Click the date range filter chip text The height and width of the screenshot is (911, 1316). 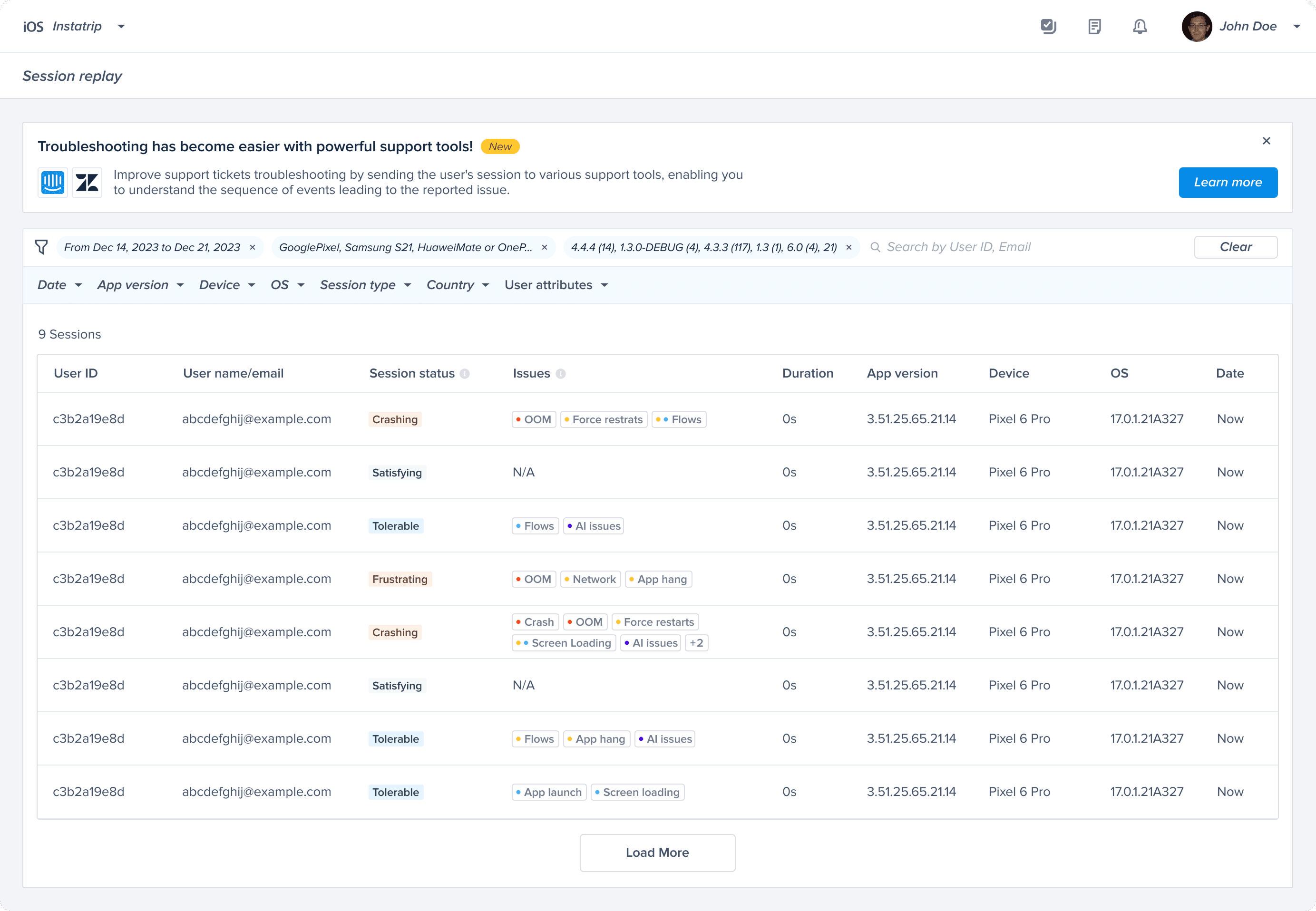tap(152, 247)
